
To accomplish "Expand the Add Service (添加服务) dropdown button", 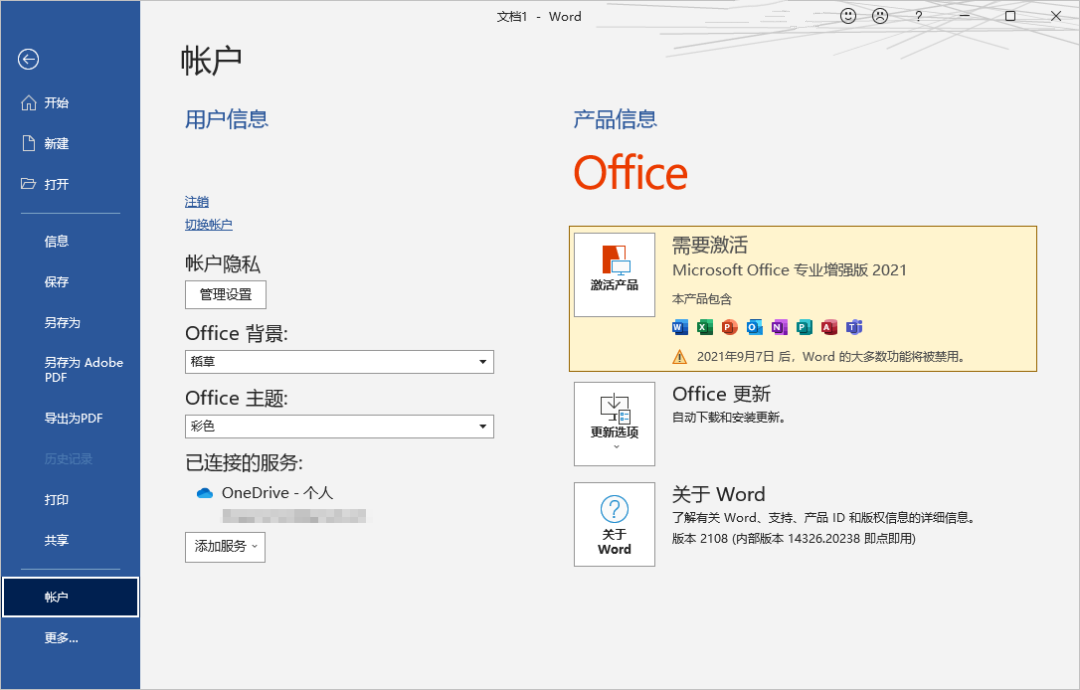I will click(x=225, y=547).
